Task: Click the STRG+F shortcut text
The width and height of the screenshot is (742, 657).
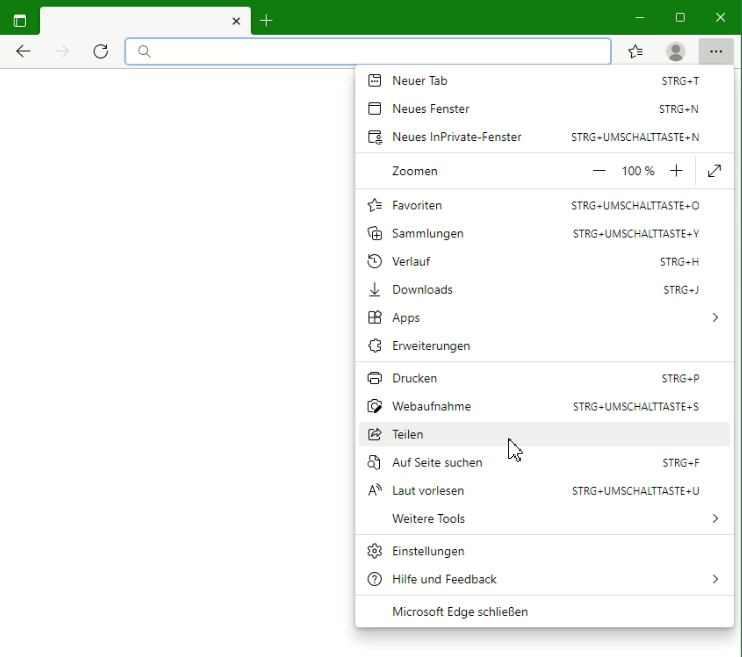Action: tap(680, 463)
